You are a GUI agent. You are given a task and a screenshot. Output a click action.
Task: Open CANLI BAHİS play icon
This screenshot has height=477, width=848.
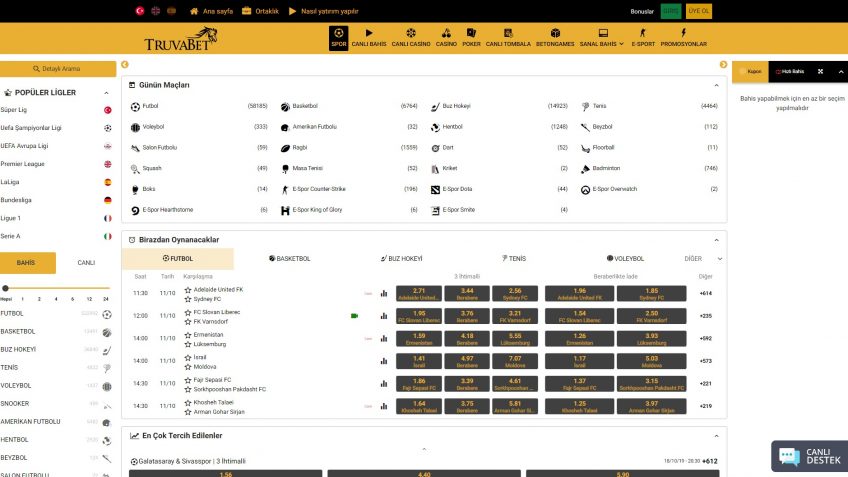point(369,34)
